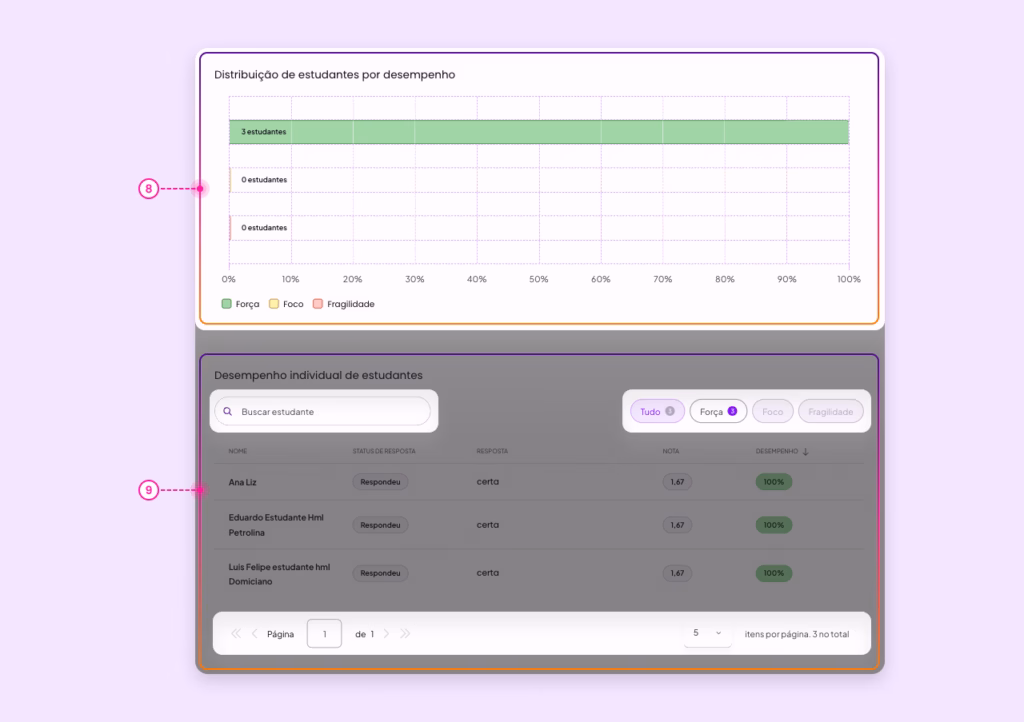The image size is (1024, 722).
Task: Click the green 3 estudantes bar
Action: pyautogui.click(x=539, y=132)
